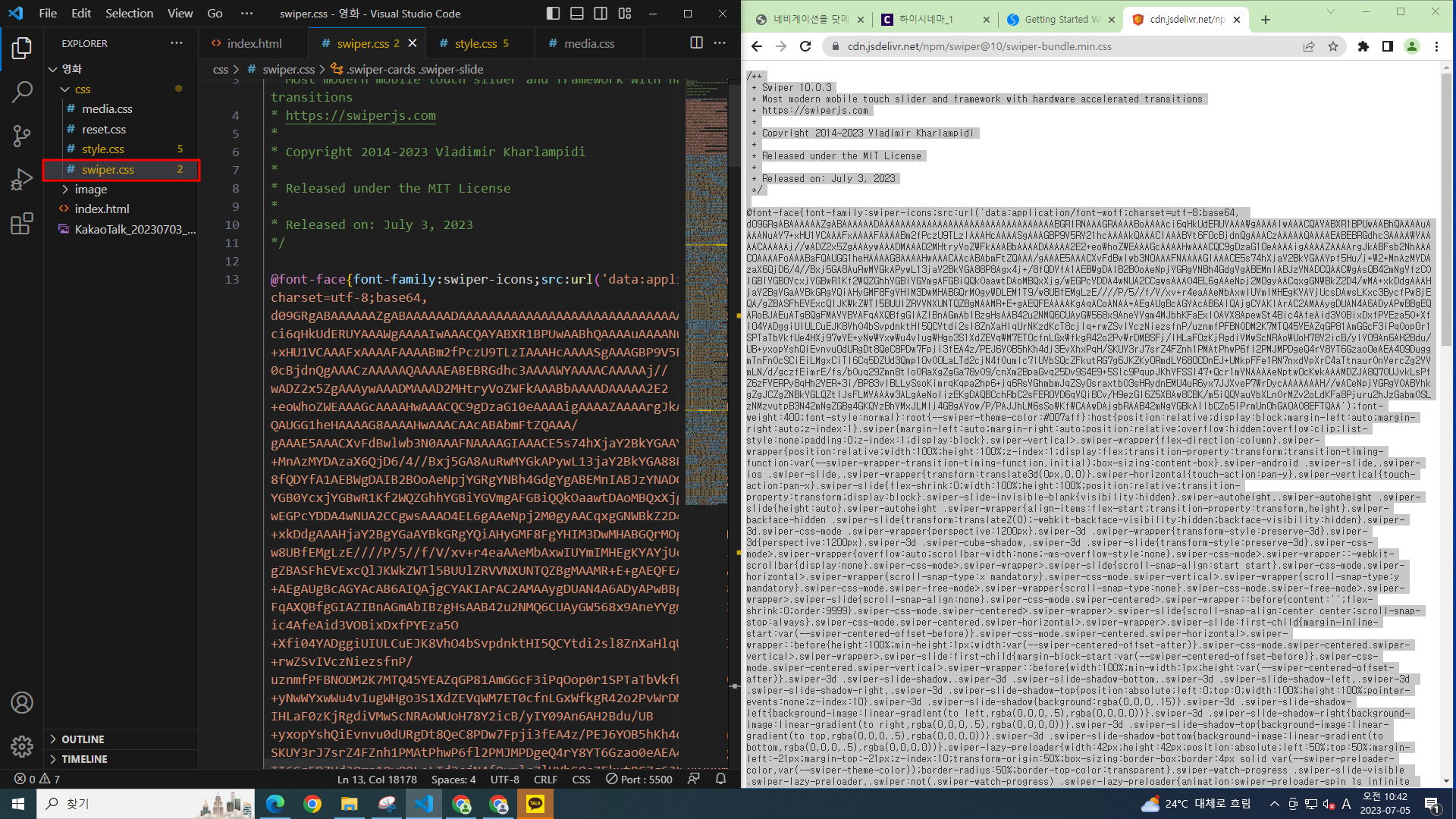Click the CSS language mode button
Screen dimensions: 1456x819
point(581,779)
